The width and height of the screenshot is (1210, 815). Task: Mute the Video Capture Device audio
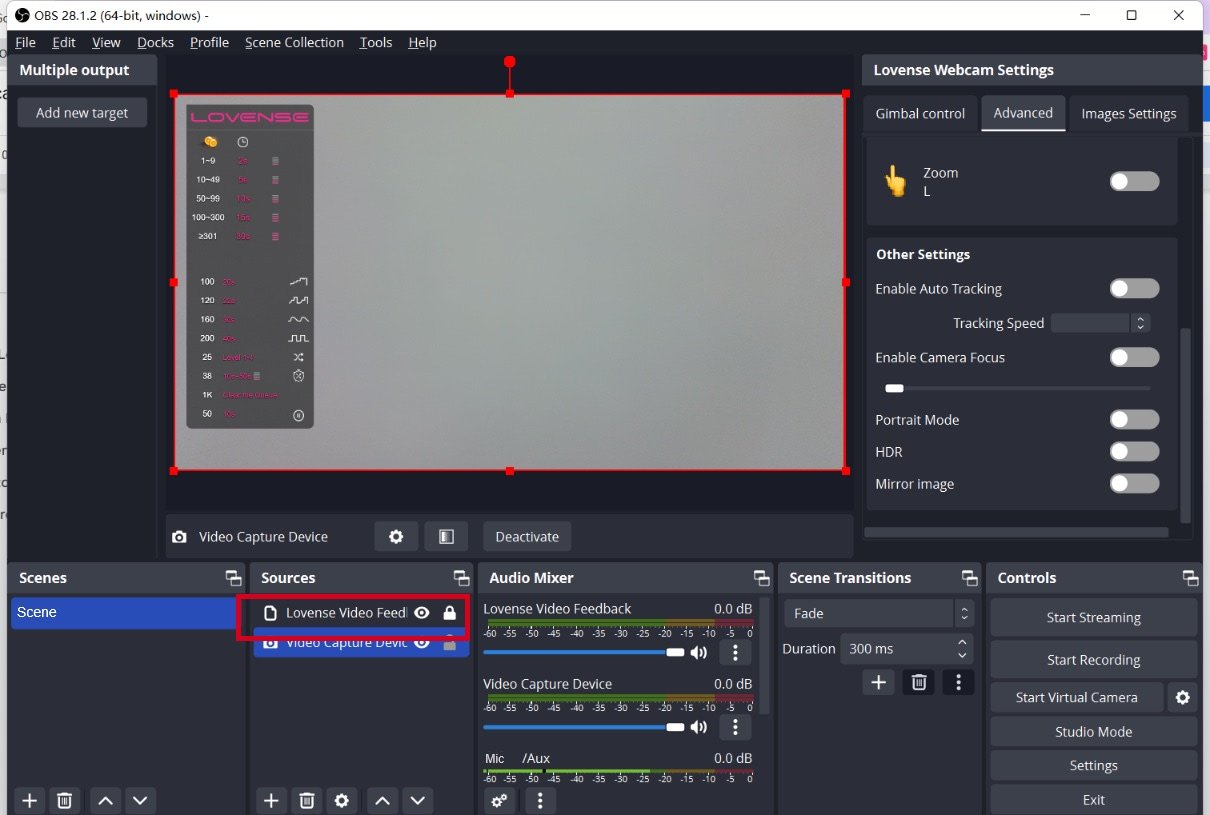click(x=699, y=727)
